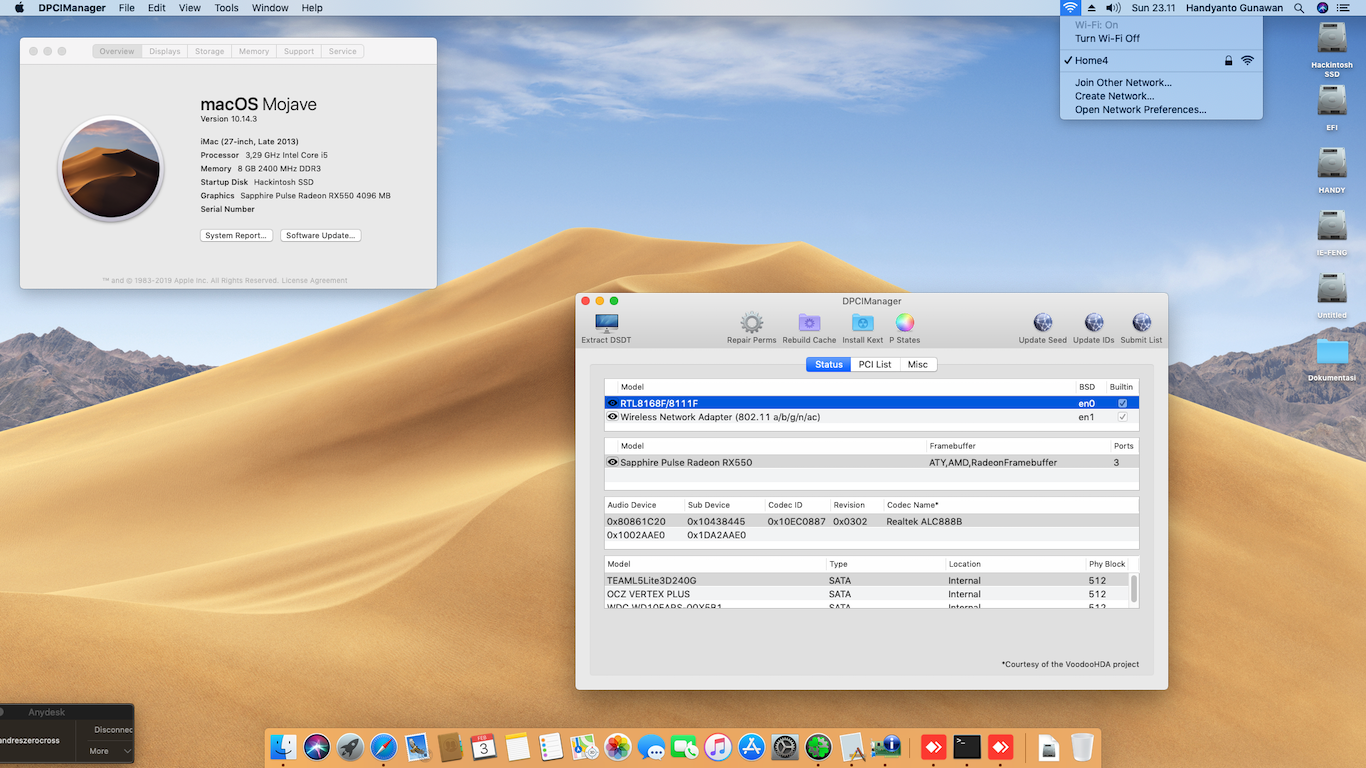
Task: Click eye icon beside Sapphire Pulse Radeon RX550
Action: (x=613, y=462)
